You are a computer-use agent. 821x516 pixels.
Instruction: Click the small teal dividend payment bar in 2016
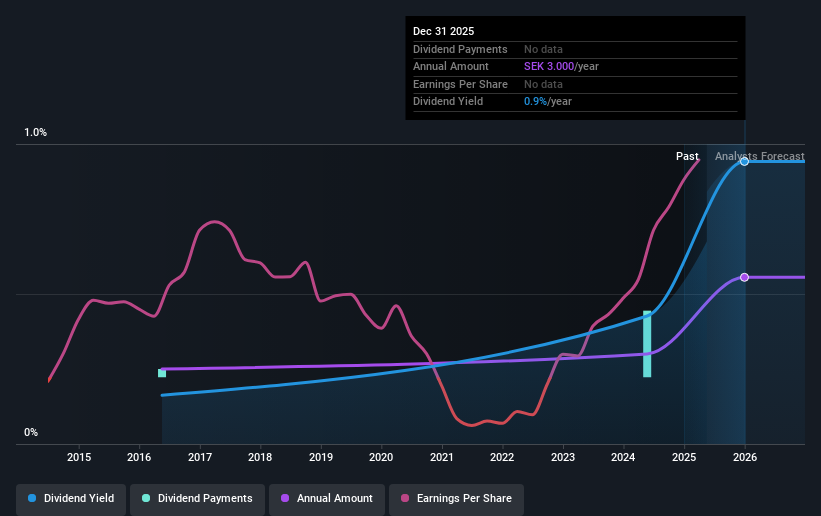[x=162, y=373]
